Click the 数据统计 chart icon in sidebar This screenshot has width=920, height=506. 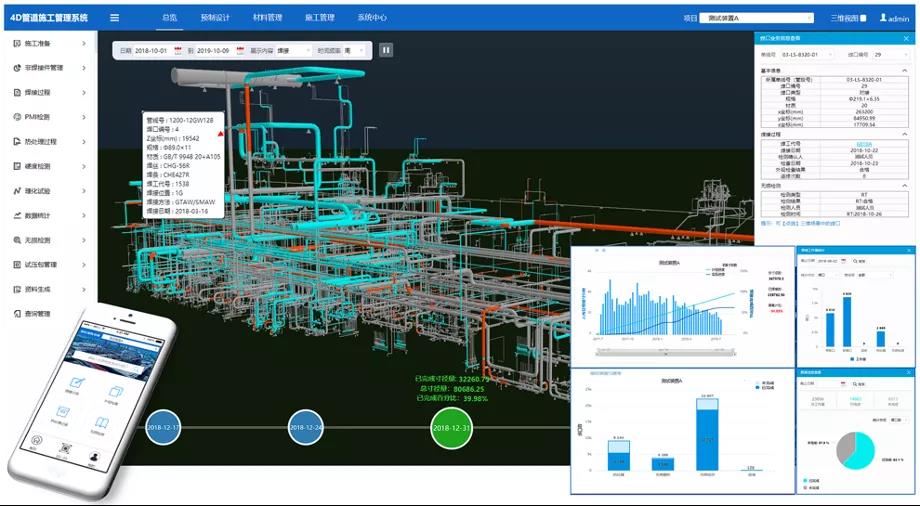coord(16,215)
